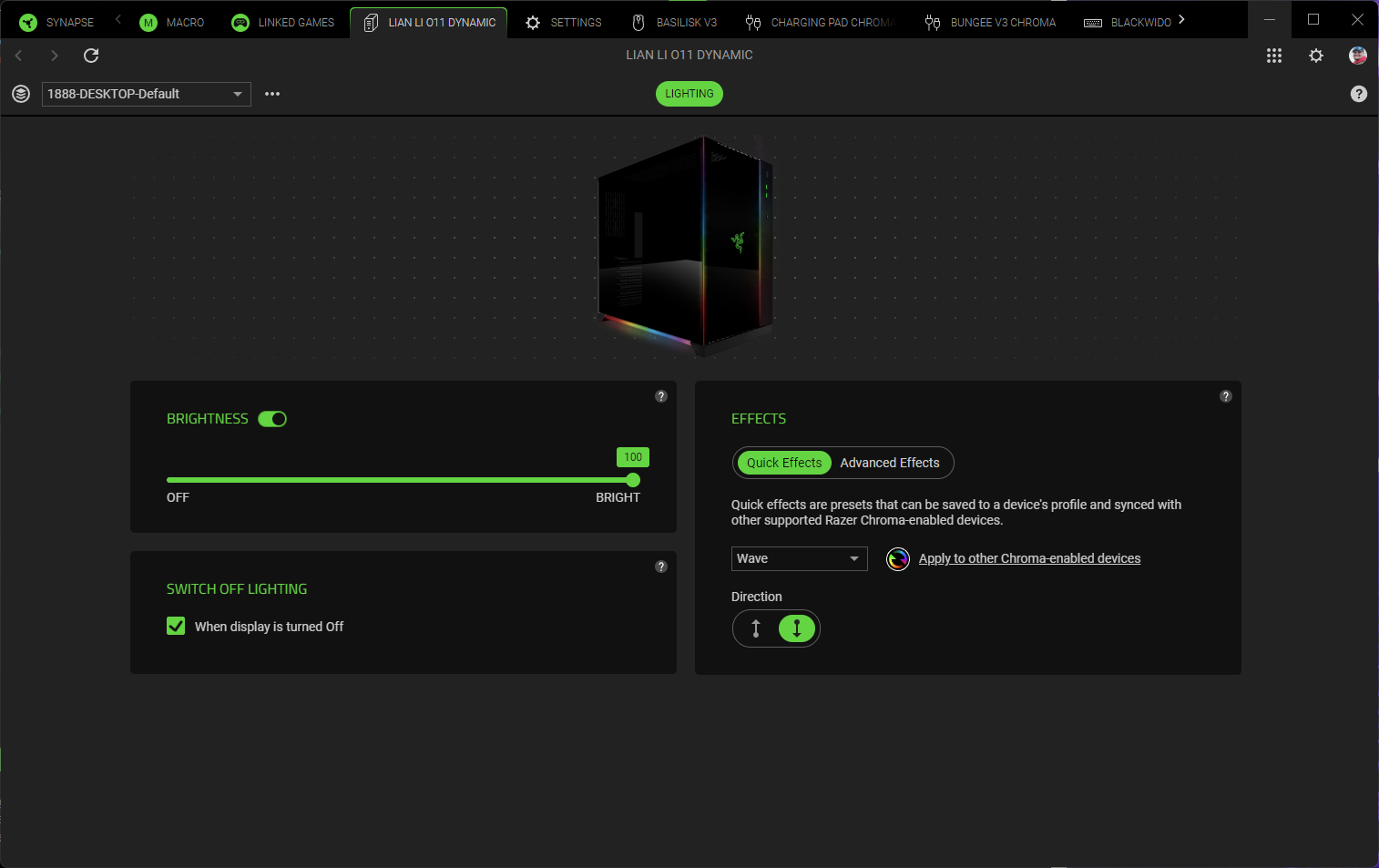Switch to the Macro tab
The height and width of the screenshot is (868, 1379).
(172, 23)
